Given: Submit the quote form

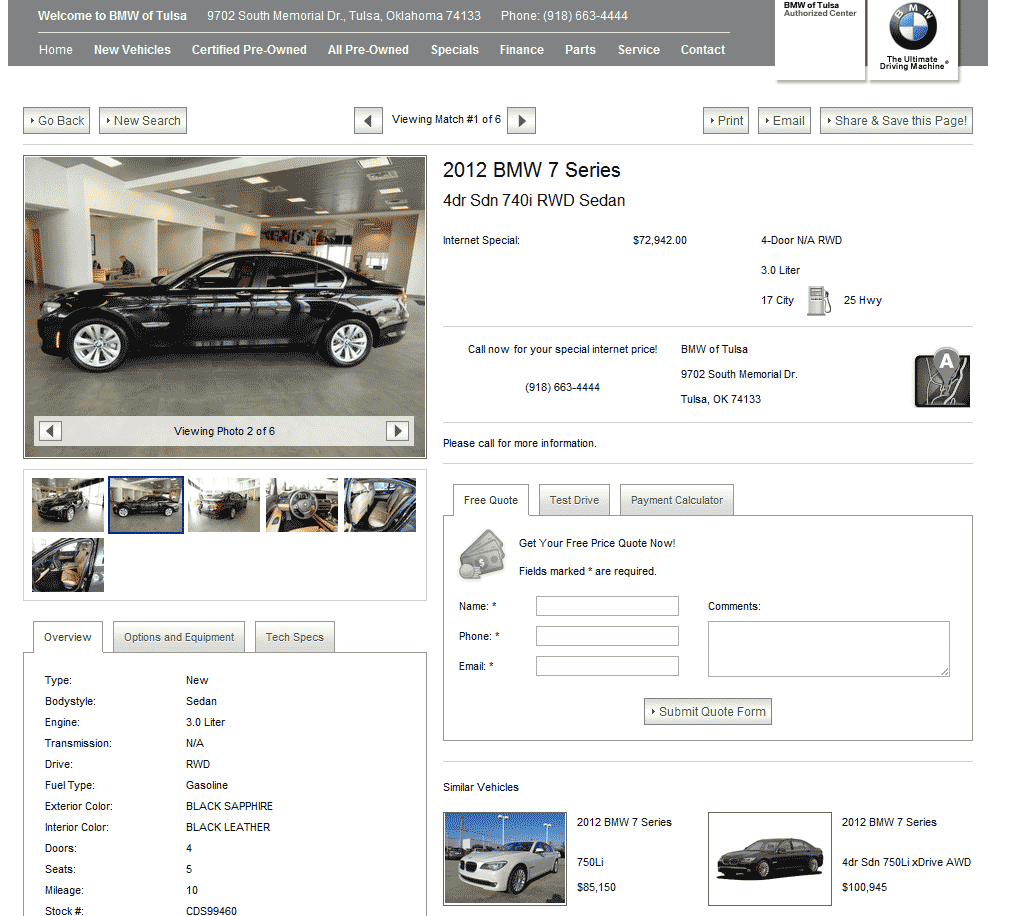Looking at the screenshot, I should [x=708, y=712].
